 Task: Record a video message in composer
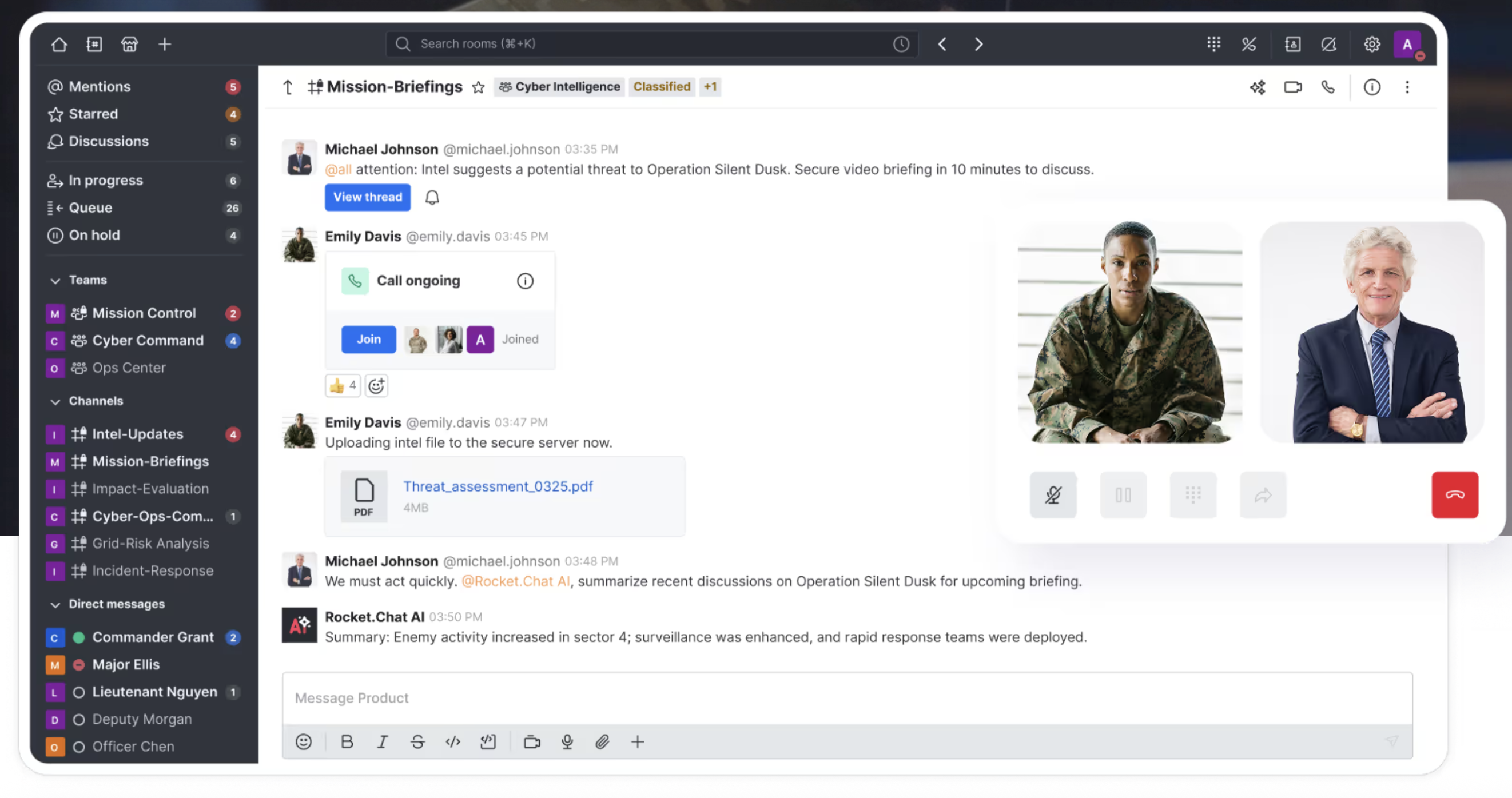point(532,741)
